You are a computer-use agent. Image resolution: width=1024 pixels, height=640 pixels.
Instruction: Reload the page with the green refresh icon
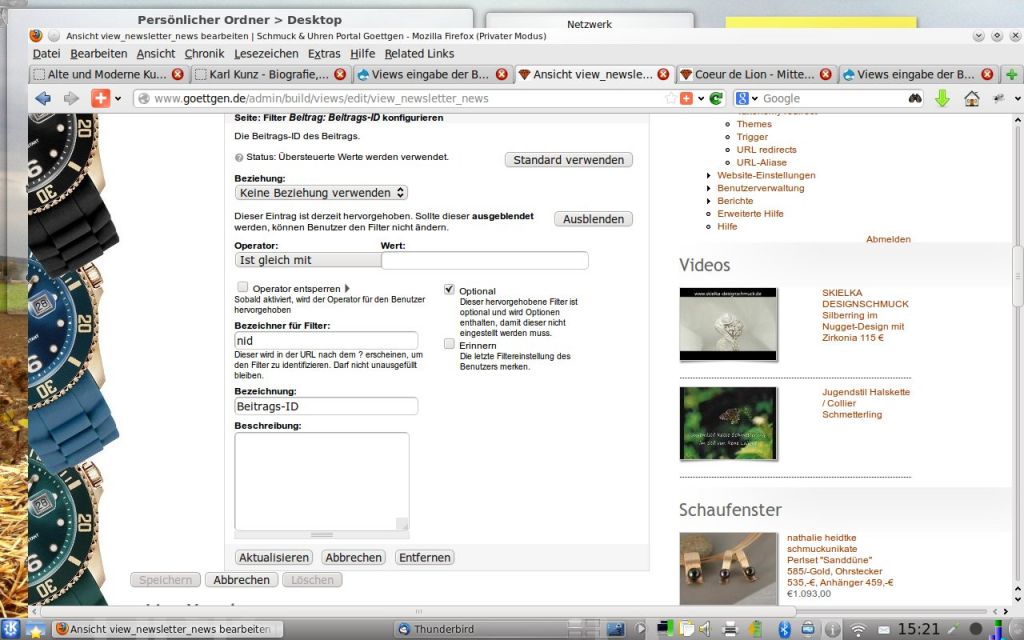point(716,98)
